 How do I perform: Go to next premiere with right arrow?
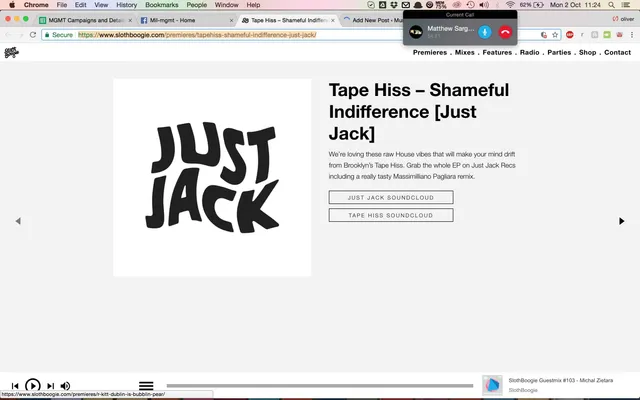tap(621, 221)
